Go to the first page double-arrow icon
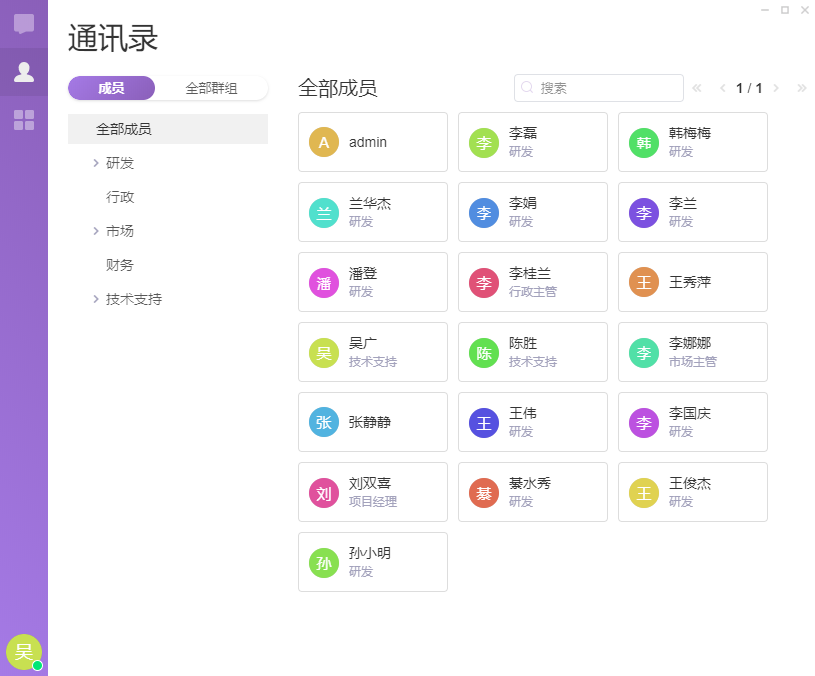 point(696,88)
